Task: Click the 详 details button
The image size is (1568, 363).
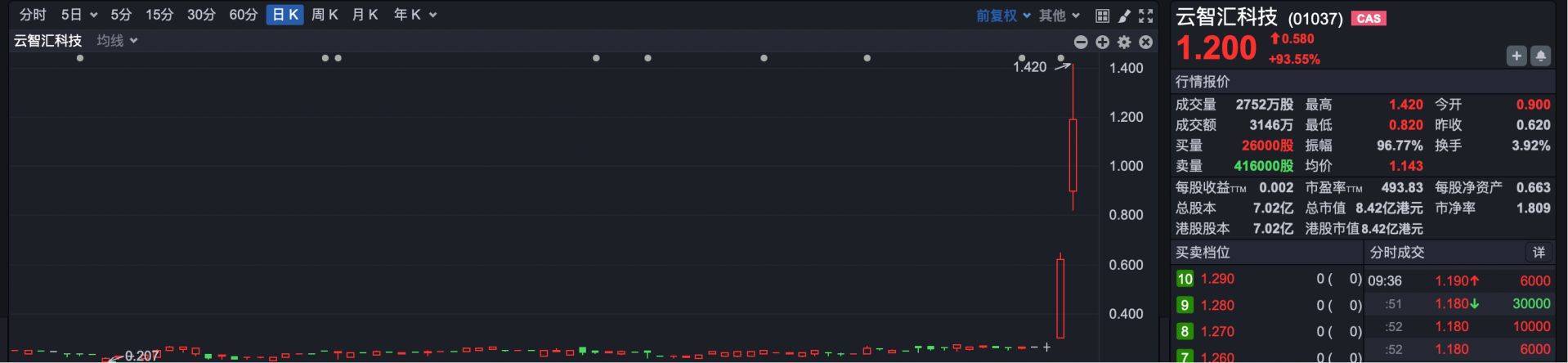Action: click(1538, 253)
